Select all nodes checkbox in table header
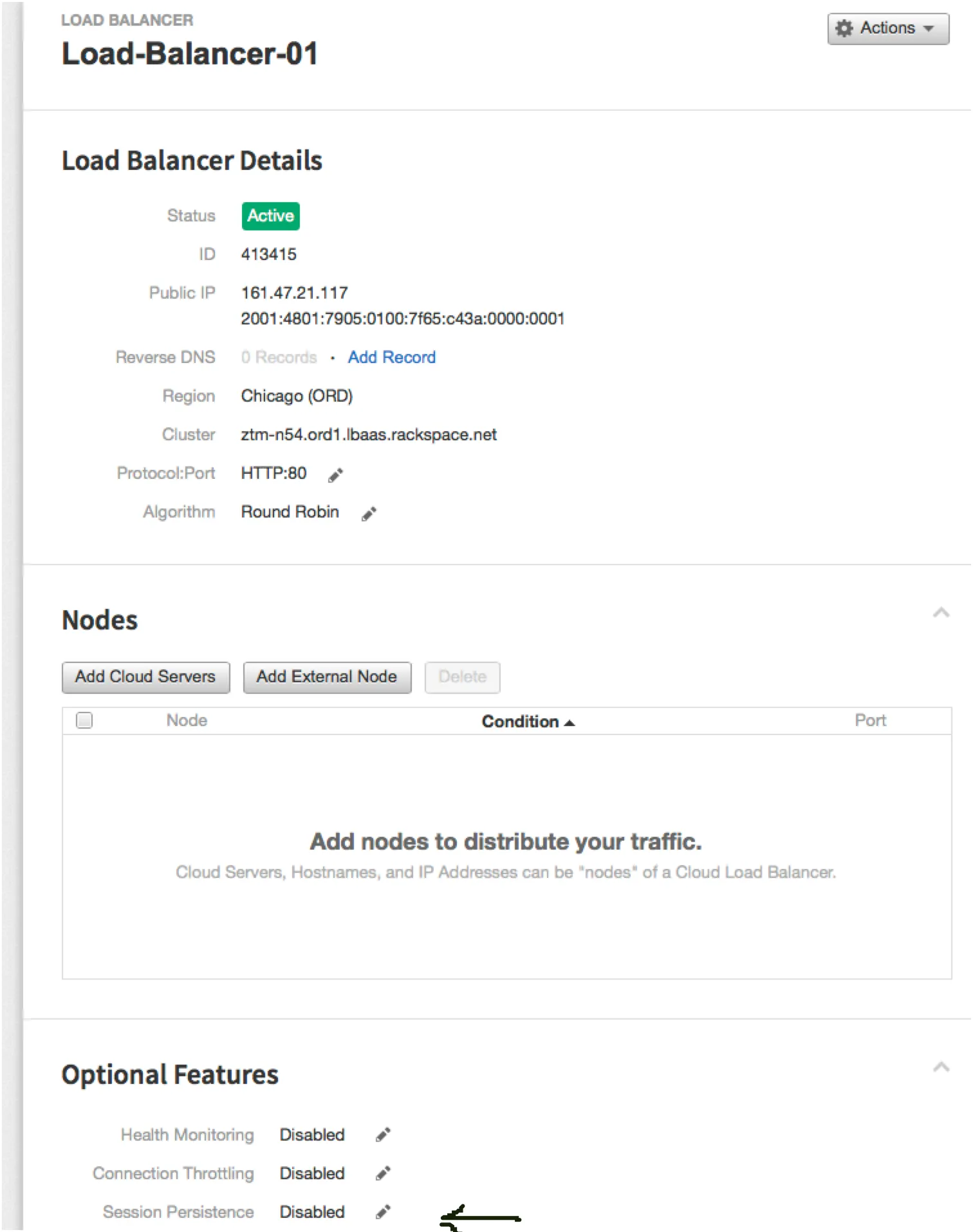This screenshot has width=973, height=1232. click(84, 720)
